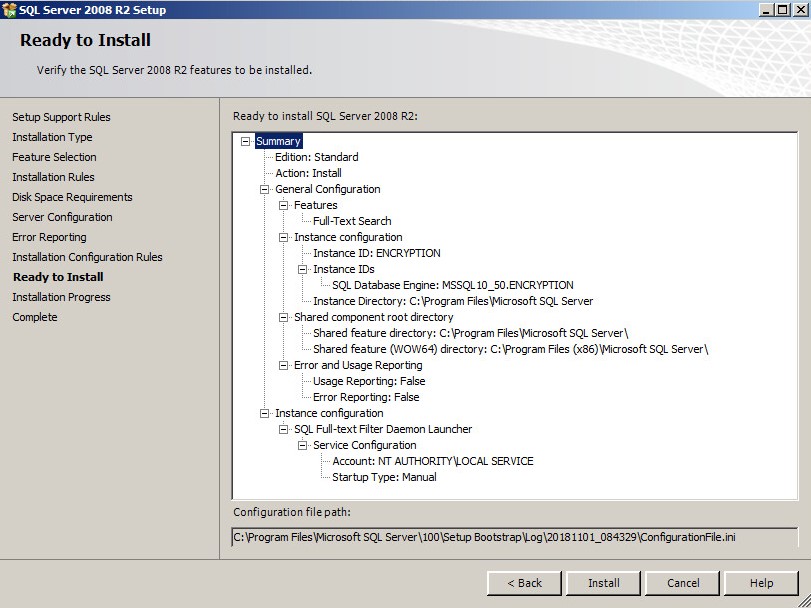Select Error Reporting: False row

pos(366,398)
